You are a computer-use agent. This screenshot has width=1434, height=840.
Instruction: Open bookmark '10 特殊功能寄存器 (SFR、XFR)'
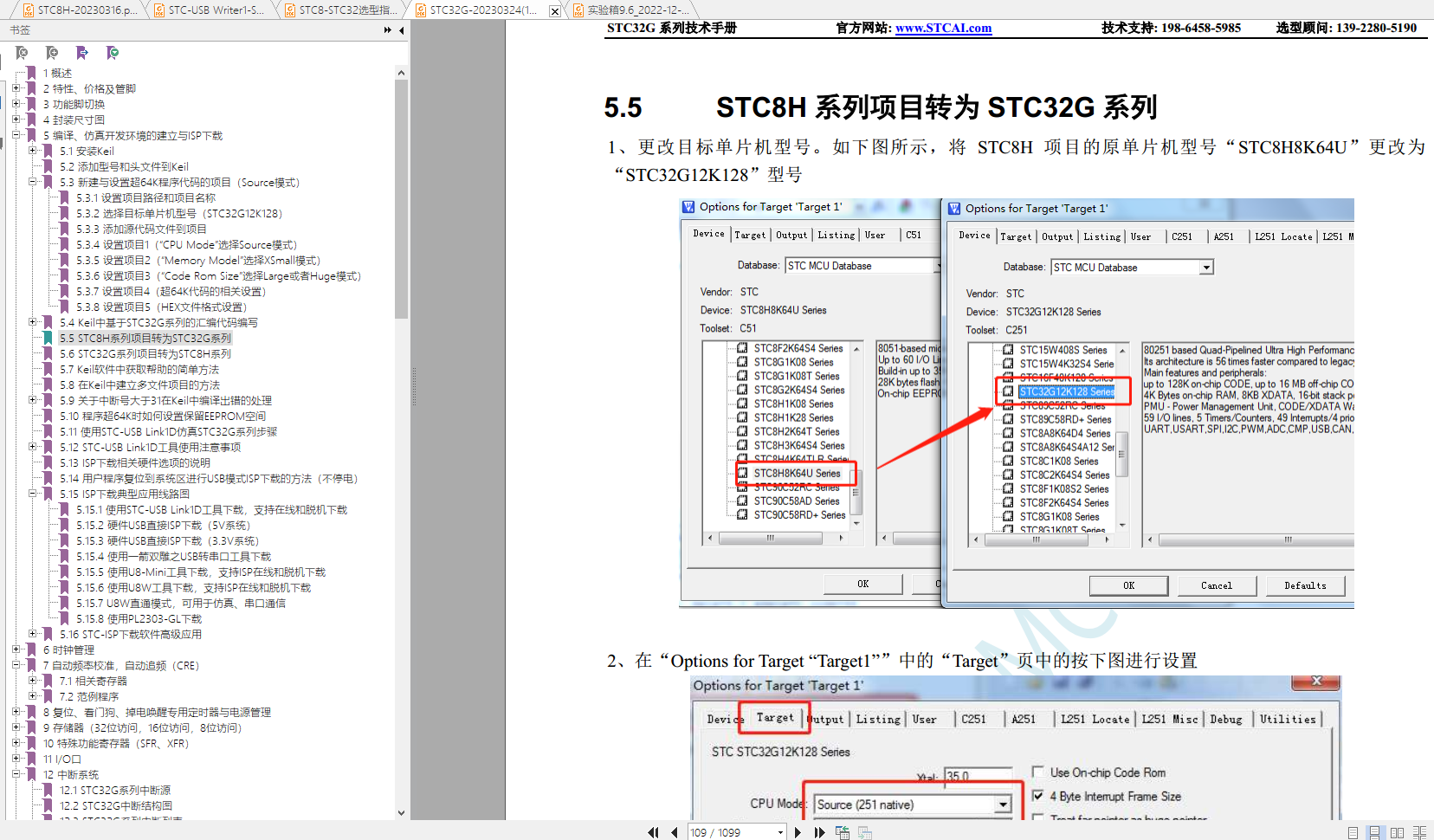click(115, 744)
